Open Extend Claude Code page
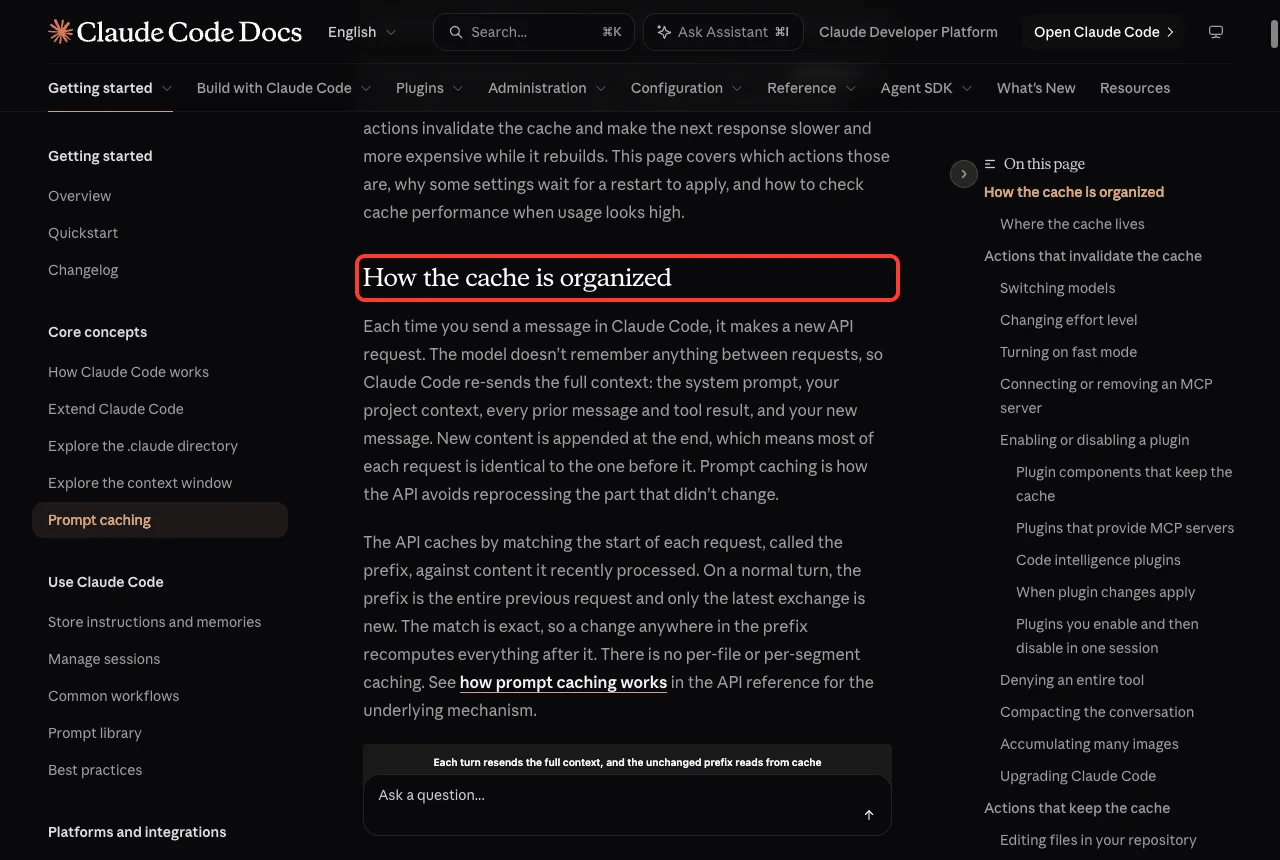The height and width of the screenshot is (860, 1280). [116, 409]
